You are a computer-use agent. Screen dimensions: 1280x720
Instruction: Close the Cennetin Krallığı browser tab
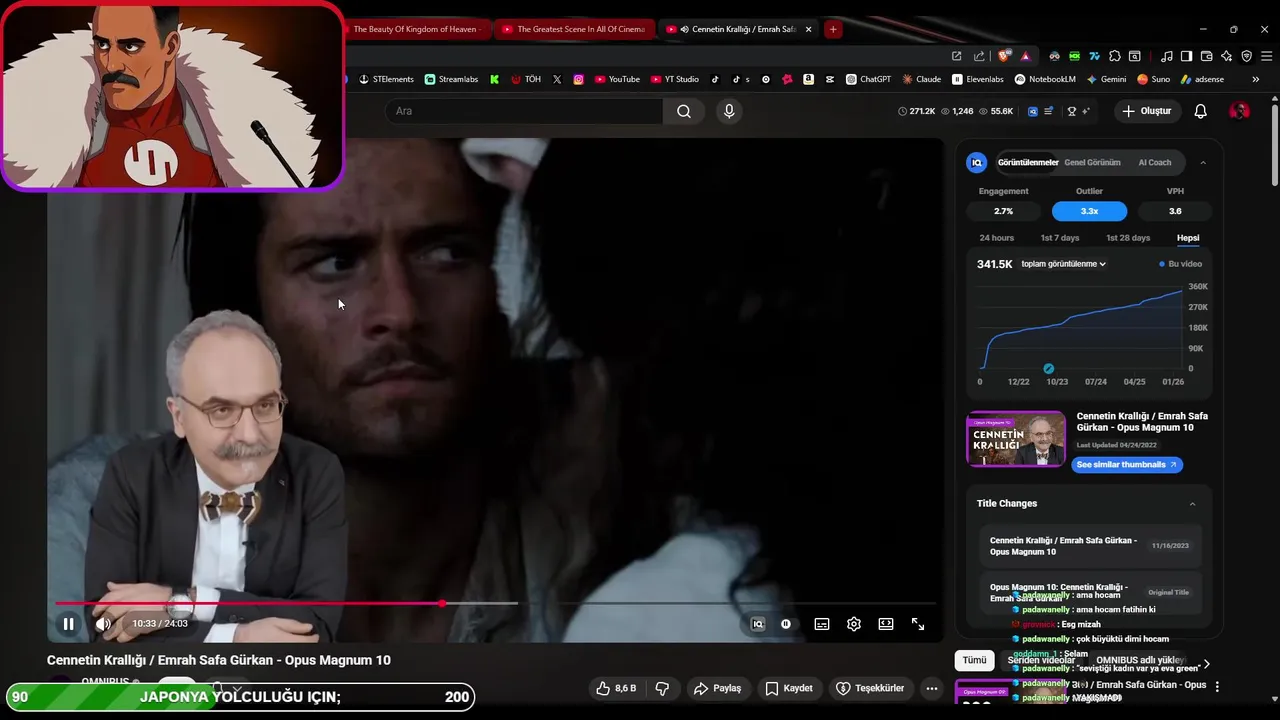[808, 29]
